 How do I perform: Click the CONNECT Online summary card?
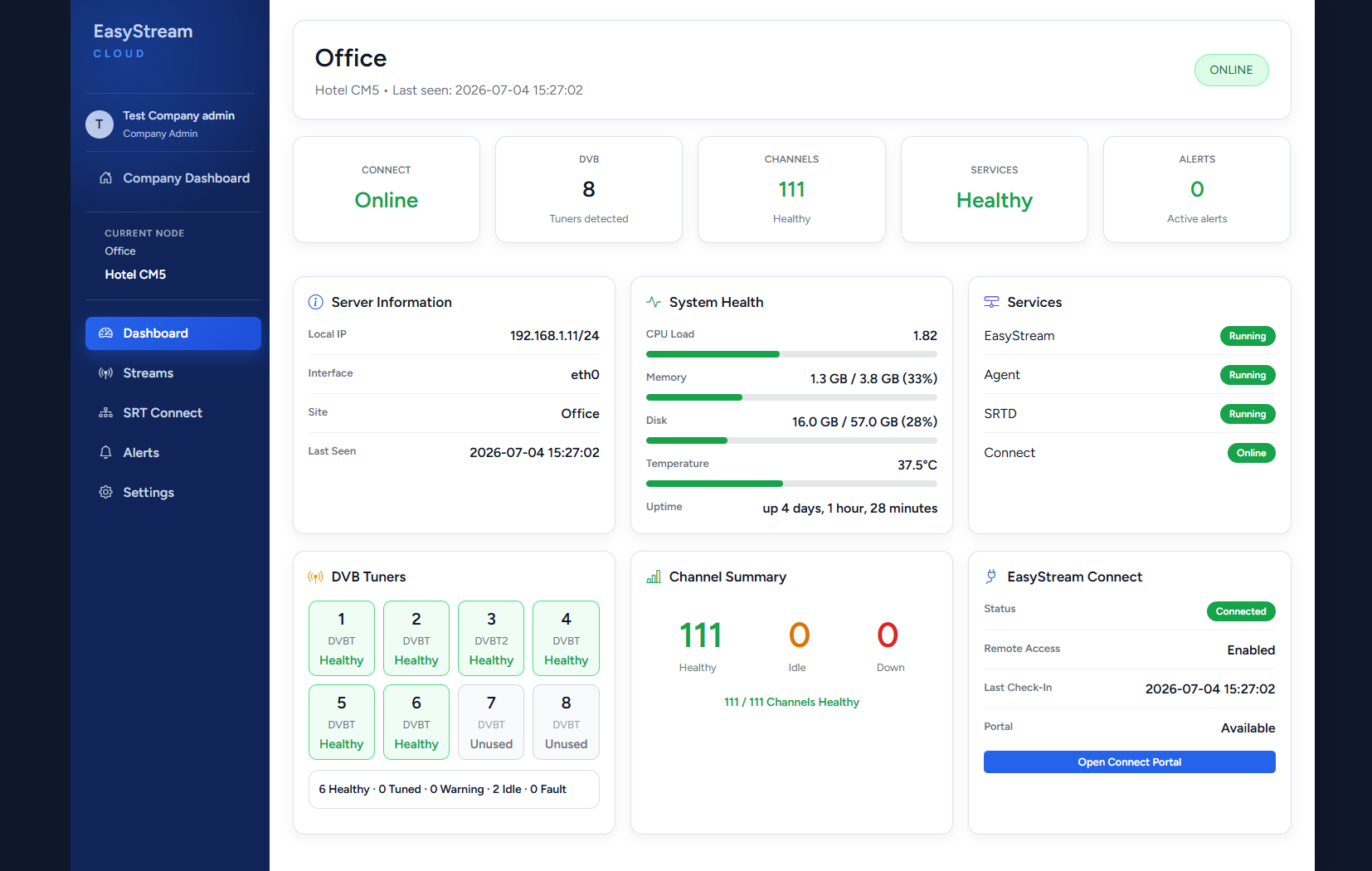tap(387, 189)
